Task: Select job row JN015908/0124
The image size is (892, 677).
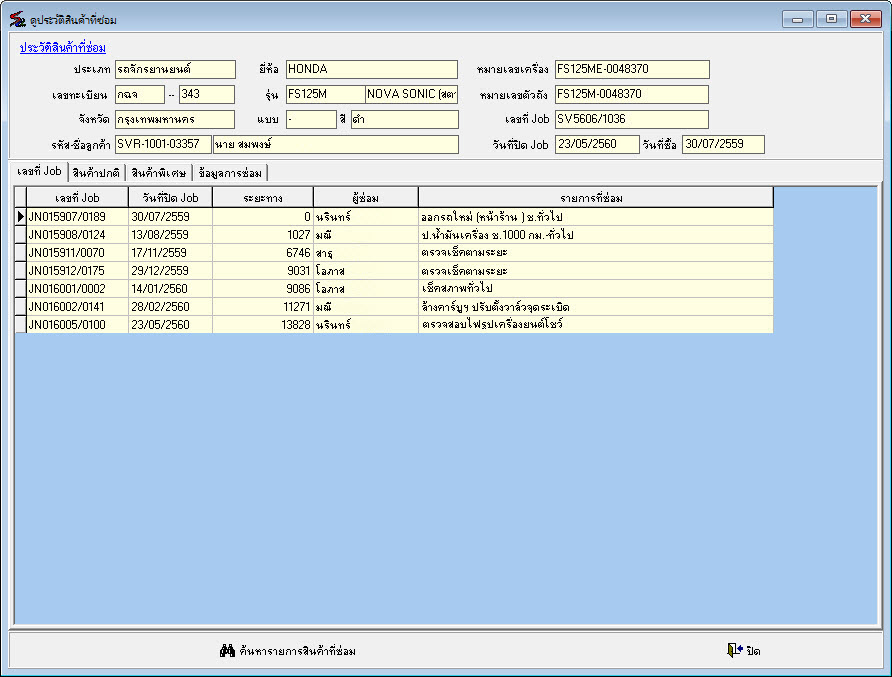Action: tap(394, 235)
